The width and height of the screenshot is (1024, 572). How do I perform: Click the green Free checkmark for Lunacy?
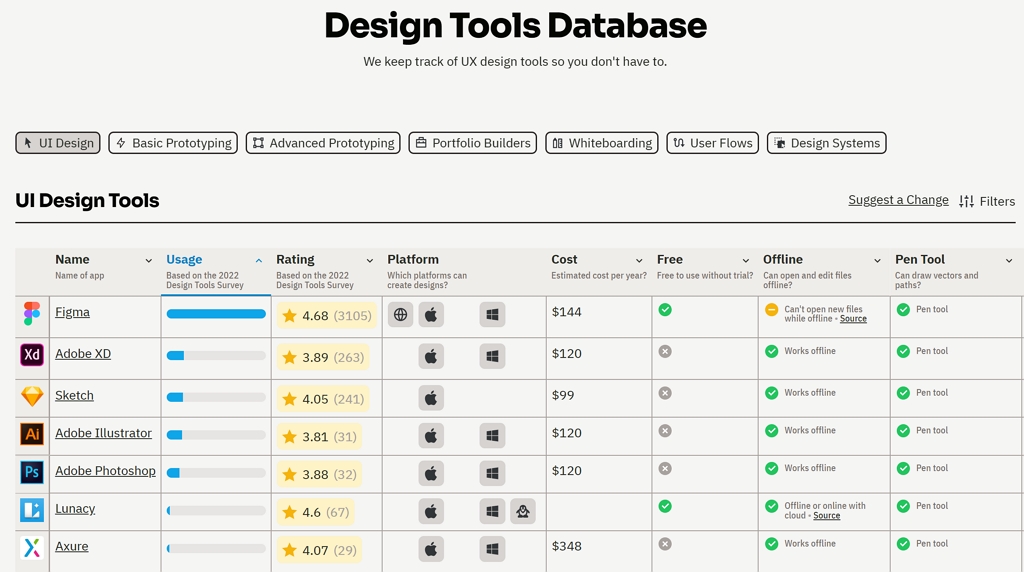click(x=665, y=507)
